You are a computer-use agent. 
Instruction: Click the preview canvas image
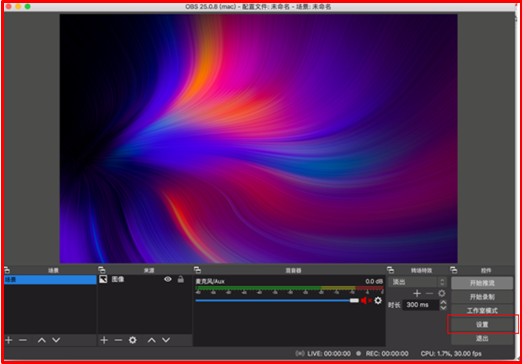click(x=258, y=139)
